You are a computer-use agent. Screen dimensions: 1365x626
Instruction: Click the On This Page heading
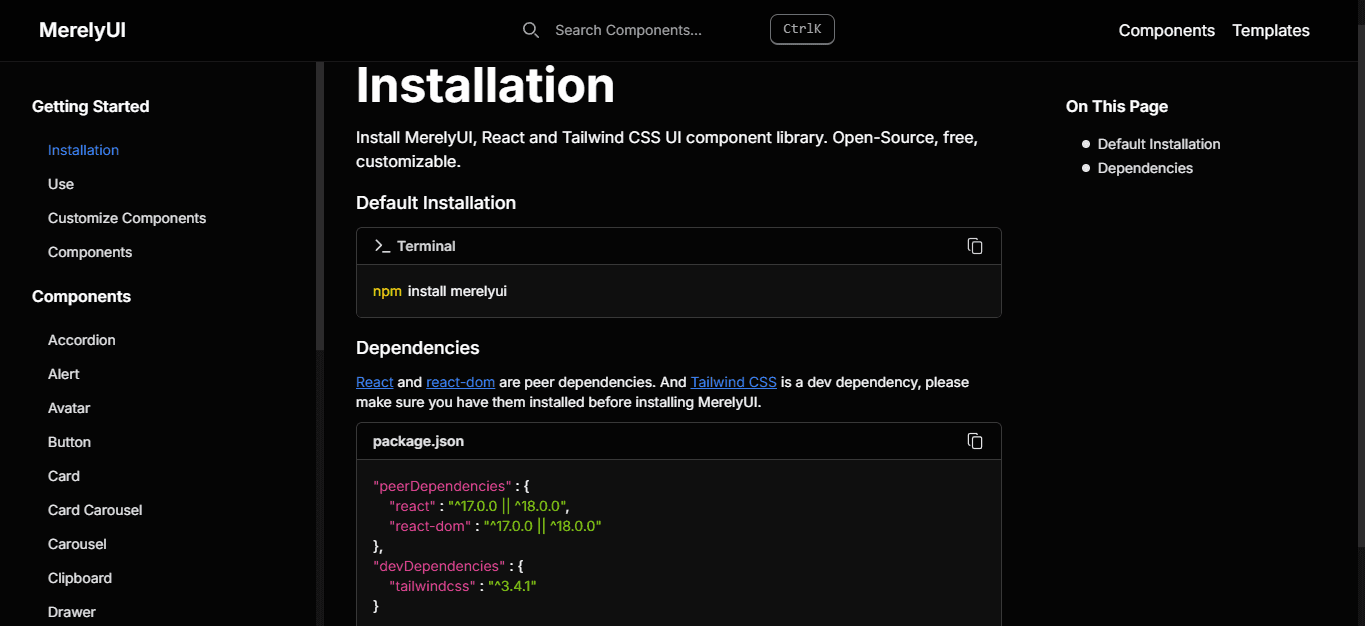tap(1117, 107)
